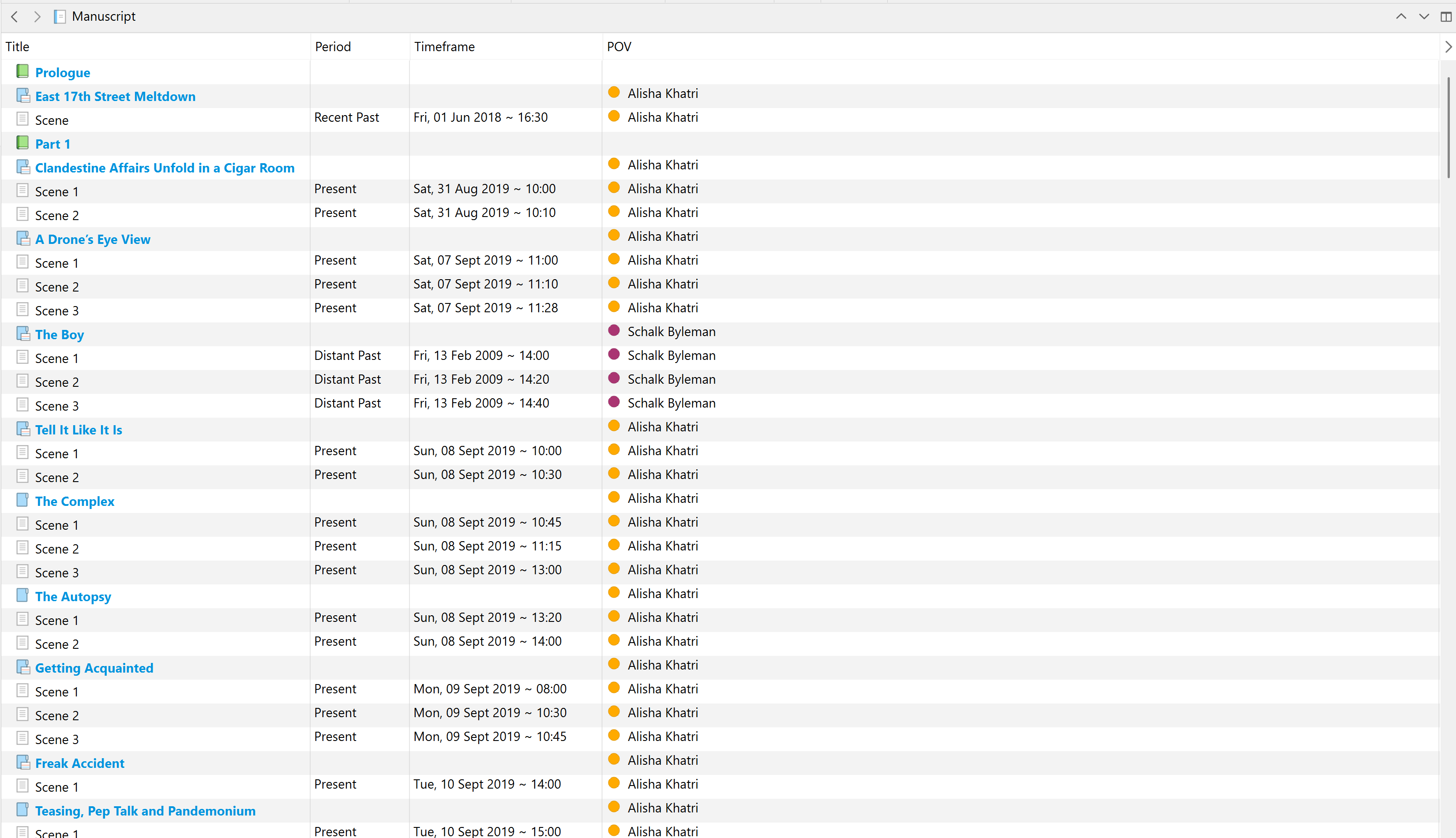Go to previous document with up chevron
The width and height of the screenshot is (1456, 838).
(x=1401, y=17)
